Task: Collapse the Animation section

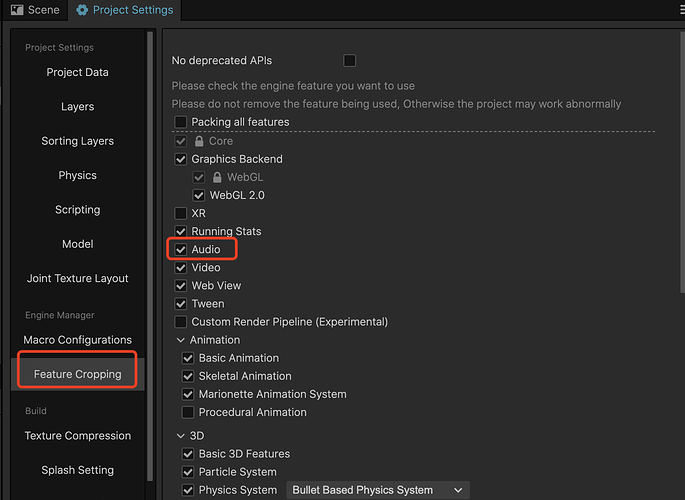Action: (180, 340)
